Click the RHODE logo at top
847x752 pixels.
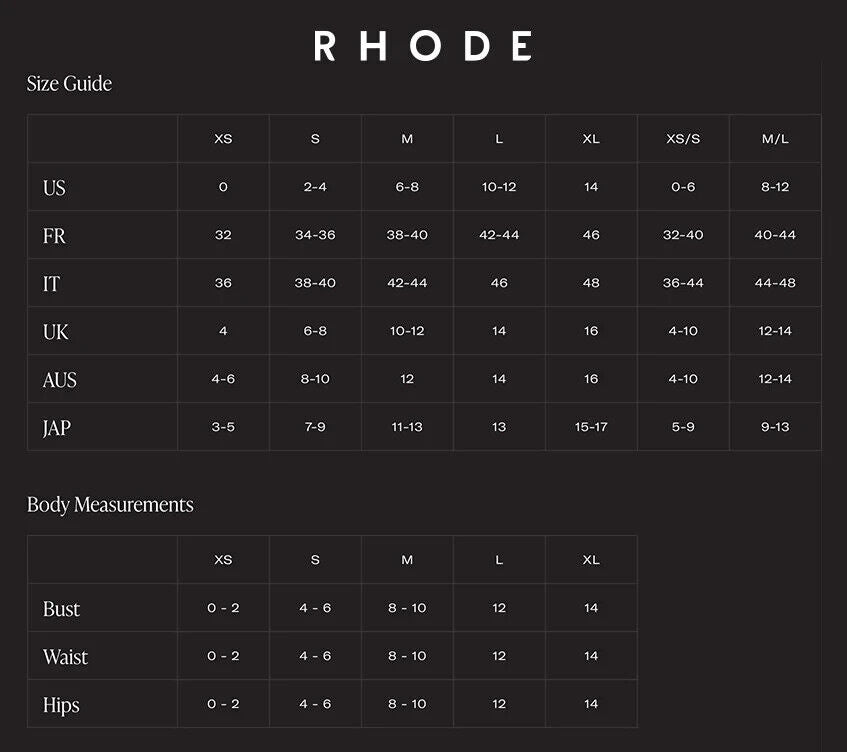pos(424,46)
